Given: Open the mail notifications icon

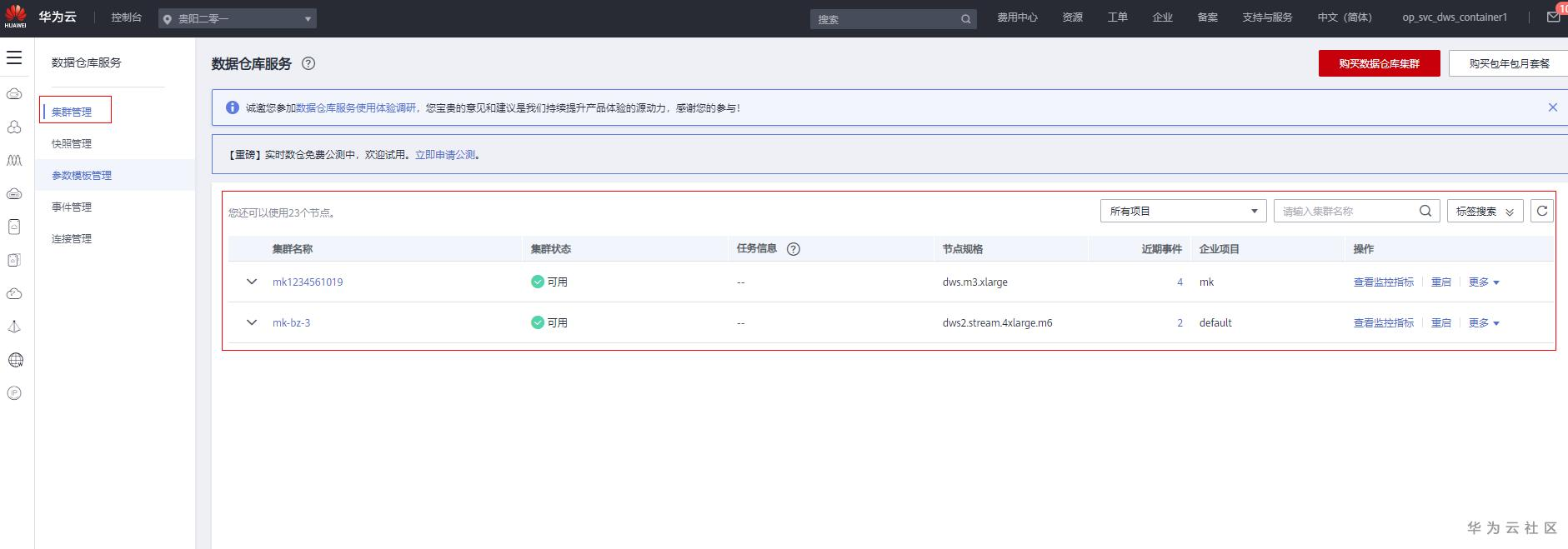Looking at the screenshot, I should click(1554, 17).
